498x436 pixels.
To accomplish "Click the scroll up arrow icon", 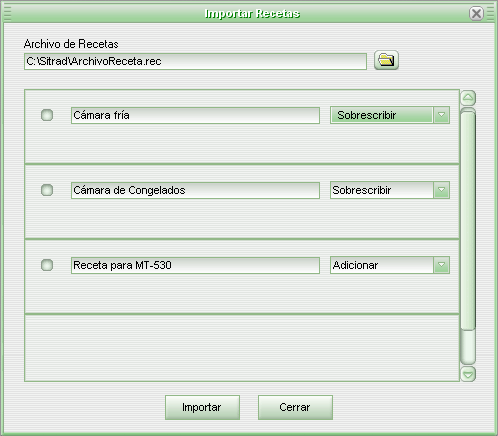I will tap(468, 98).
